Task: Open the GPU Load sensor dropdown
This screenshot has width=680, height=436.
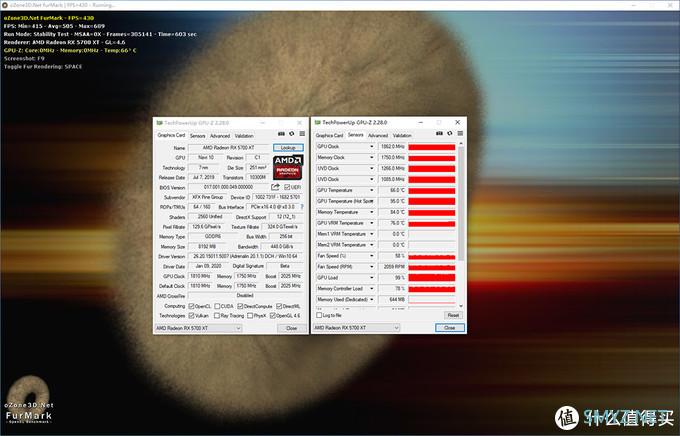Action: coord(372,278)
